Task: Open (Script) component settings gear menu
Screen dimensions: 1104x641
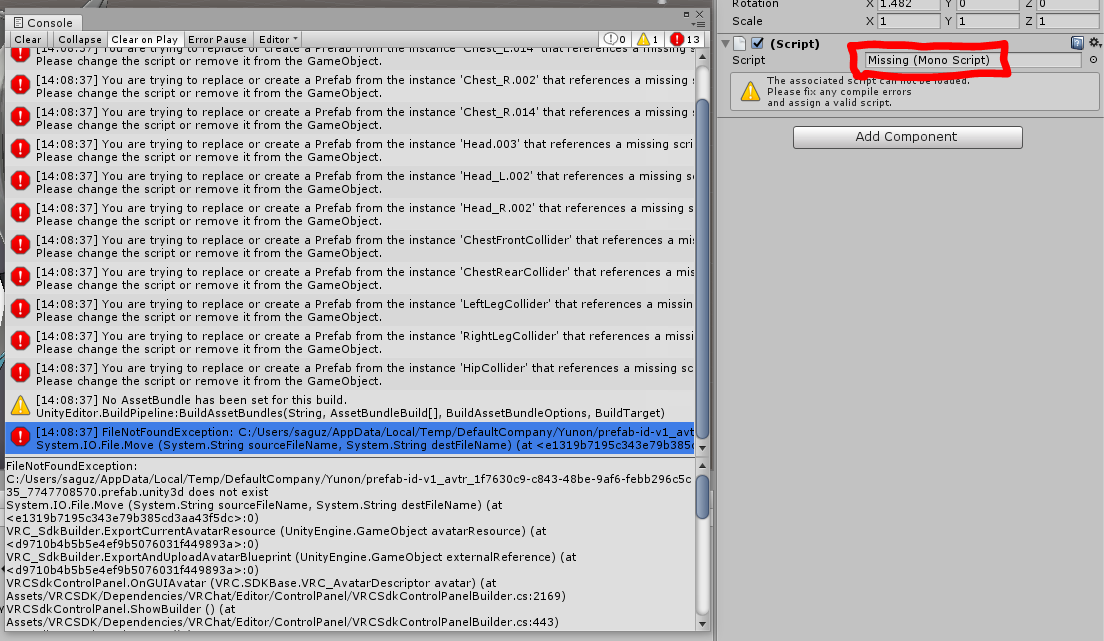Action: click(x=1095, y=43)
